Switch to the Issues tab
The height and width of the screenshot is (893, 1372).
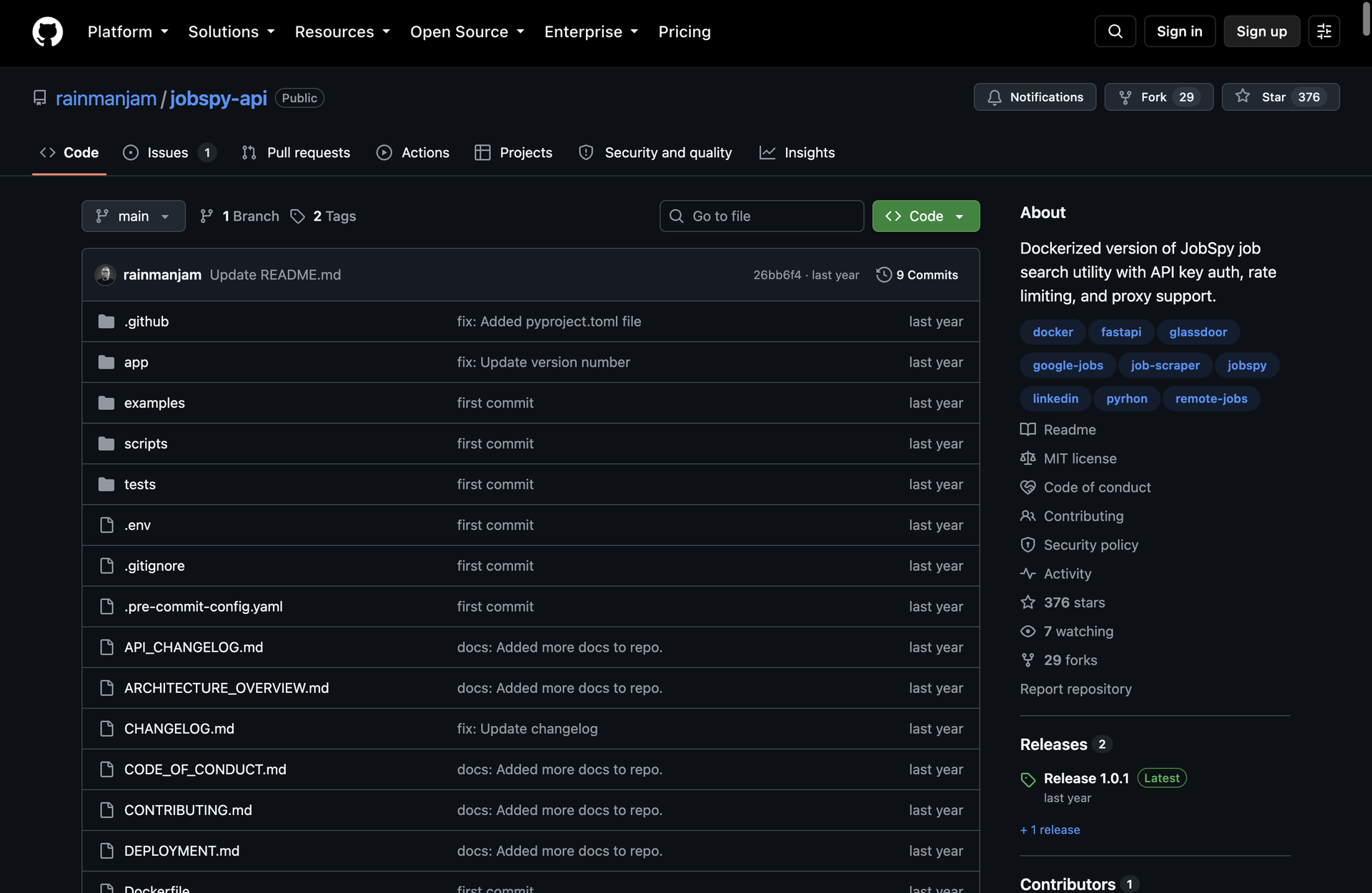pos(169,152)
